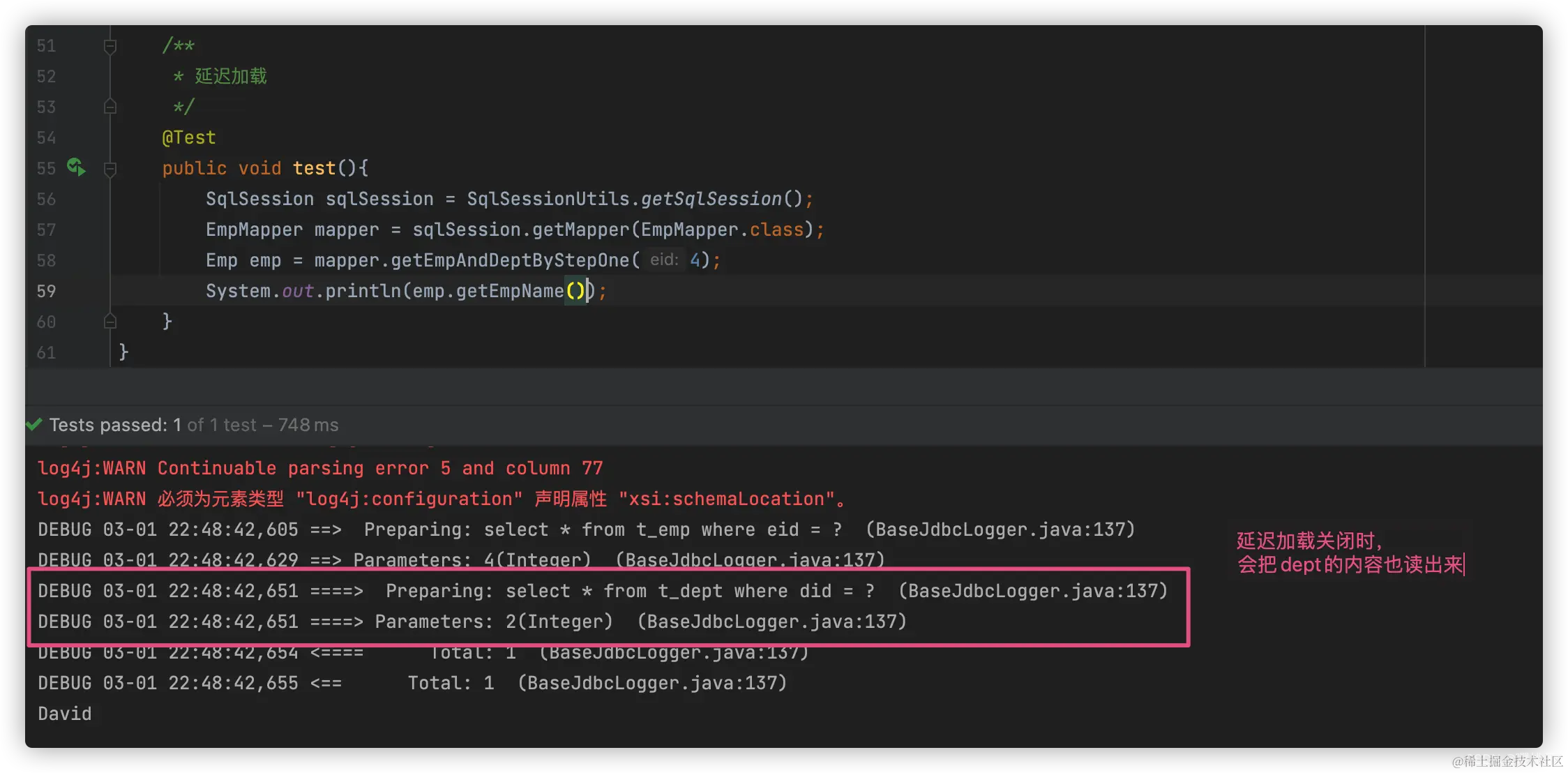Viewport: 1568px width, 773px height.
Task: Click the log4j:WARN Continuable parsing error line
Action: point(320,468)
